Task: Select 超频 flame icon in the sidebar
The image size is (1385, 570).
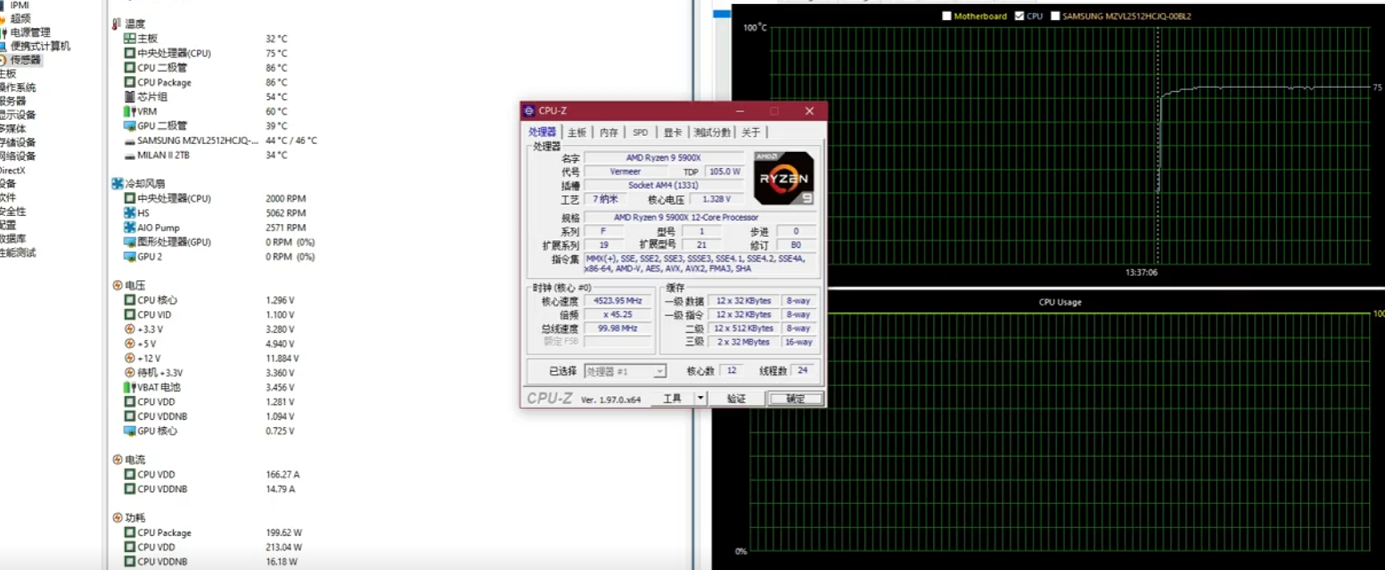Action: click(x=3, y=18)
